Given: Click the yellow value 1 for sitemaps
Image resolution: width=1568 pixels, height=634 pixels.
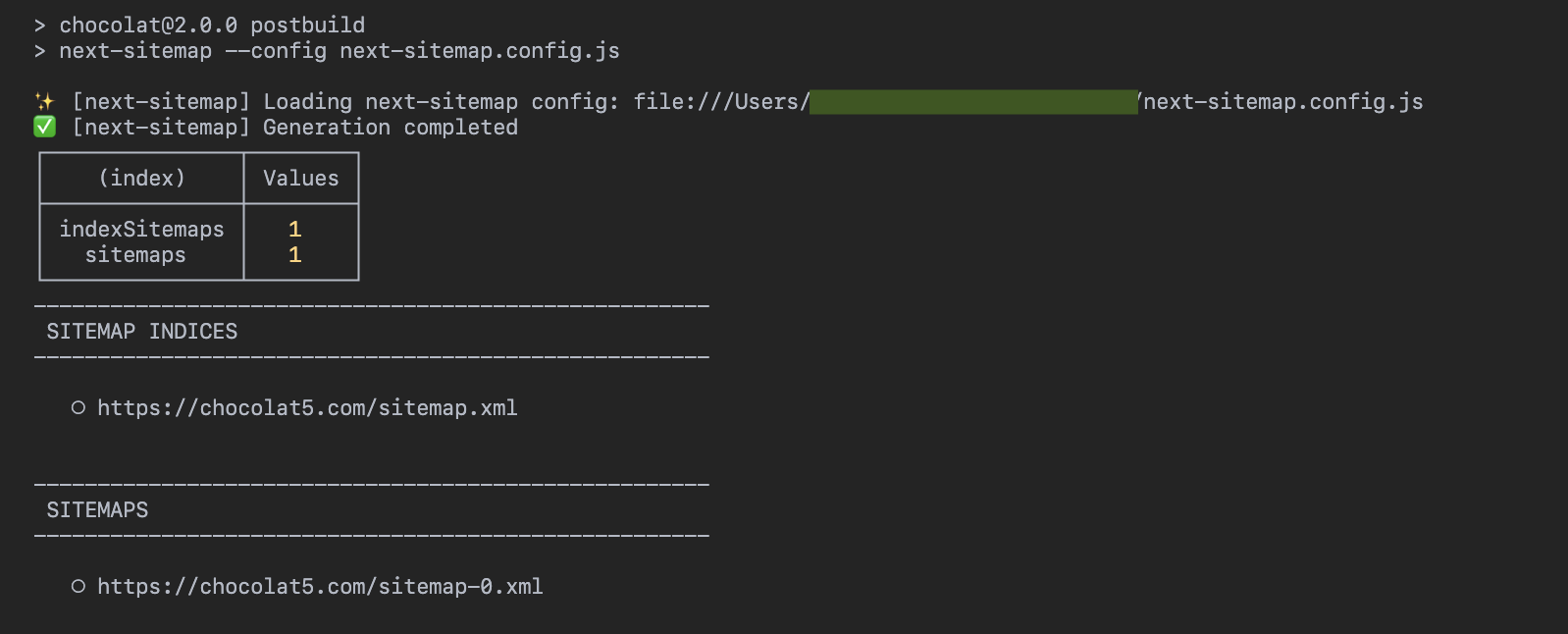Looking at the screenshot, I should click(x=294, y=254).
